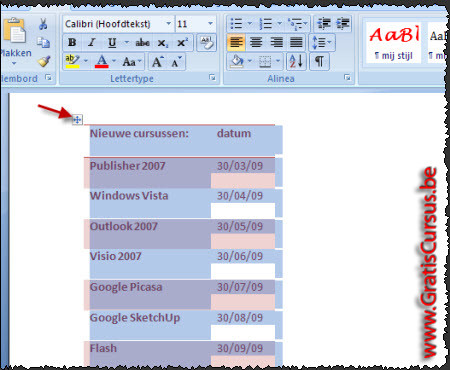
Task: Show paragraph marks pilcrow button
Action: click(x=319, y=61)
